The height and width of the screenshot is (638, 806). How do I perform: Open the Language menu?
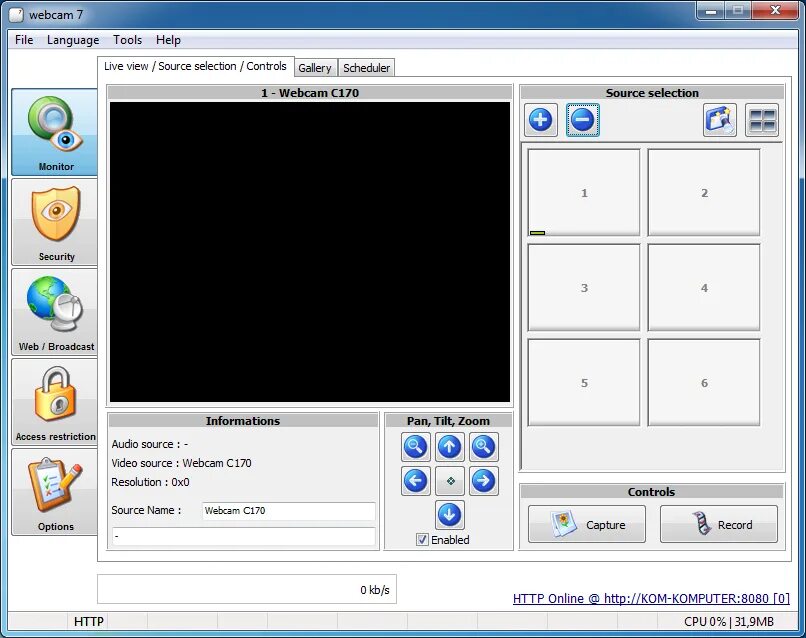pos(73,40)
